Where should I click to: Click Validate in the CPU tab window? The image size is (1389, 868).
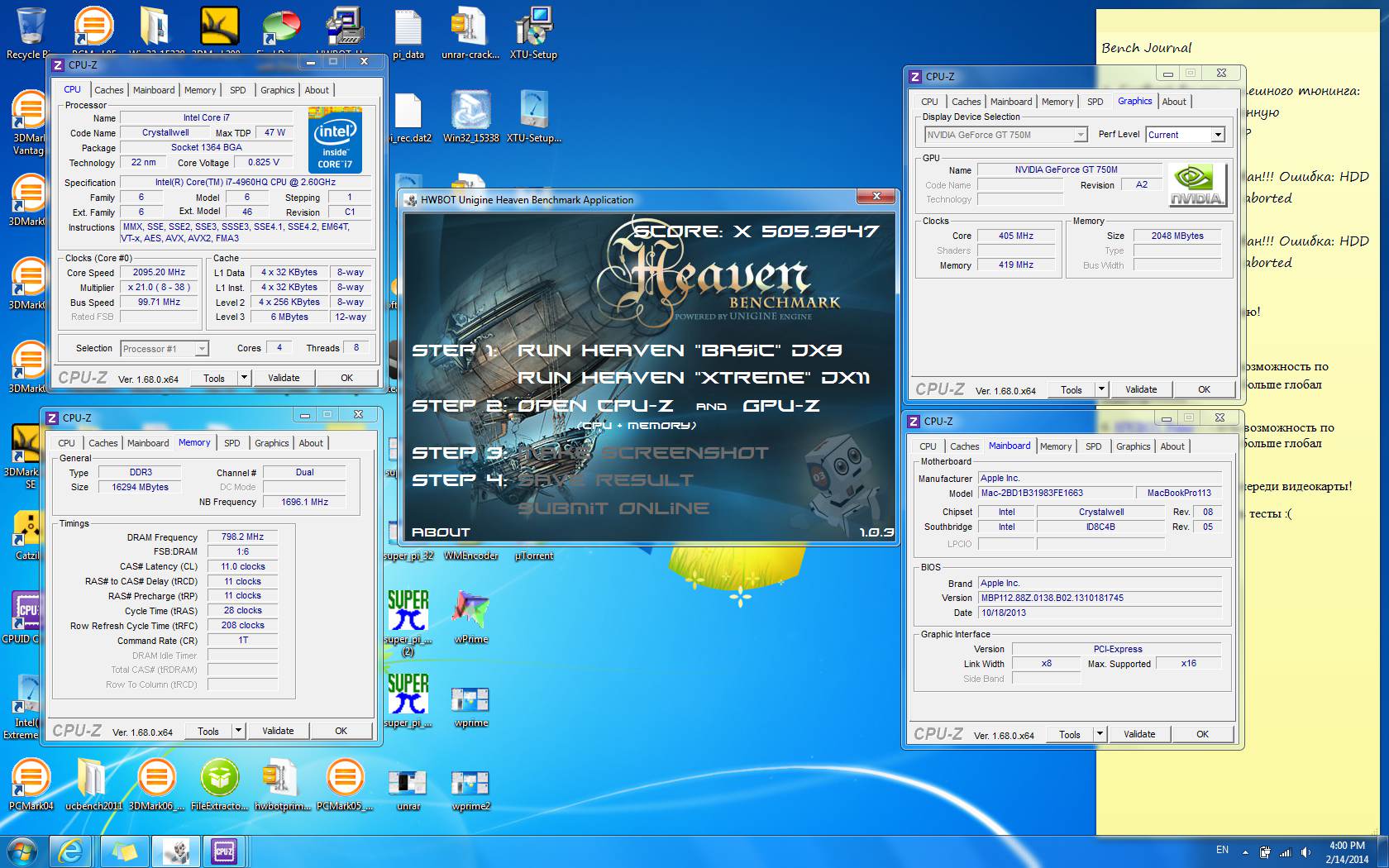click(x=284, y=378)
